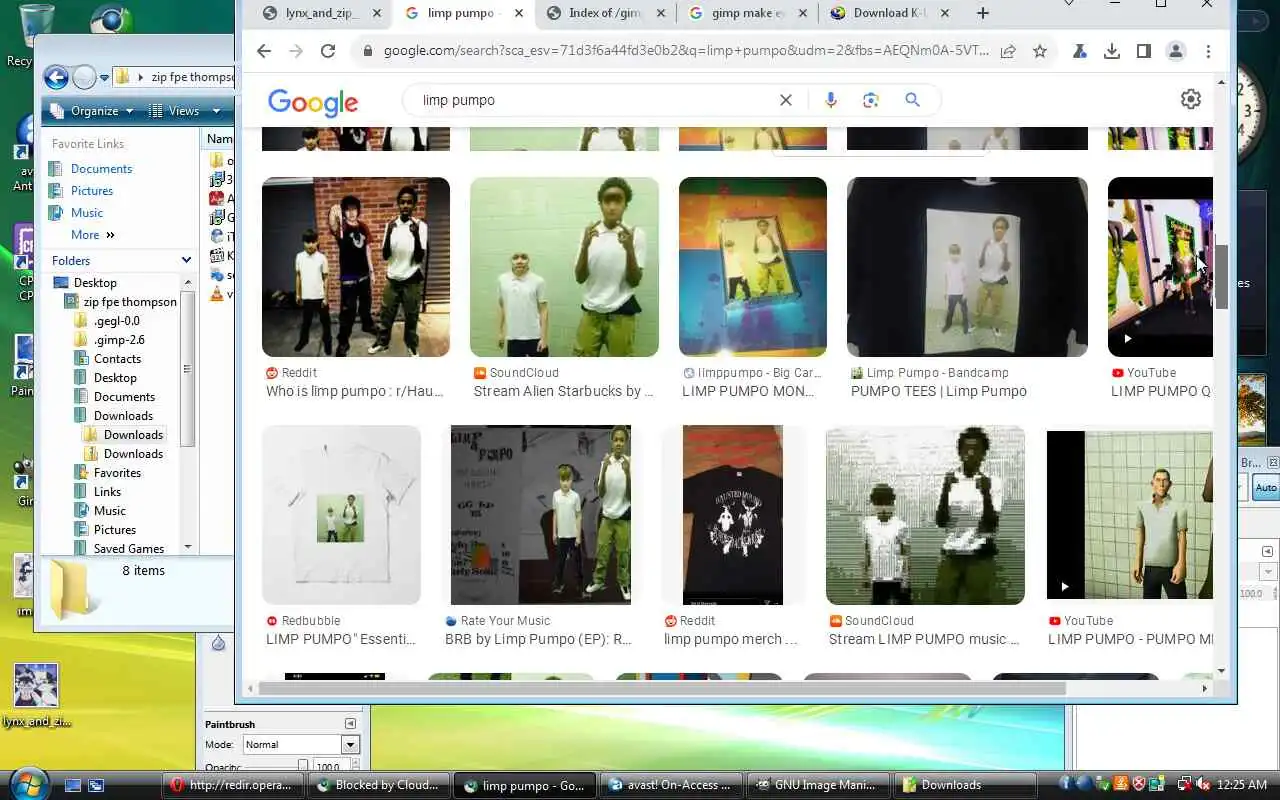1280x800 pixels.
Task: Select Contacts folder in tree
Action: tap(117, 359)
